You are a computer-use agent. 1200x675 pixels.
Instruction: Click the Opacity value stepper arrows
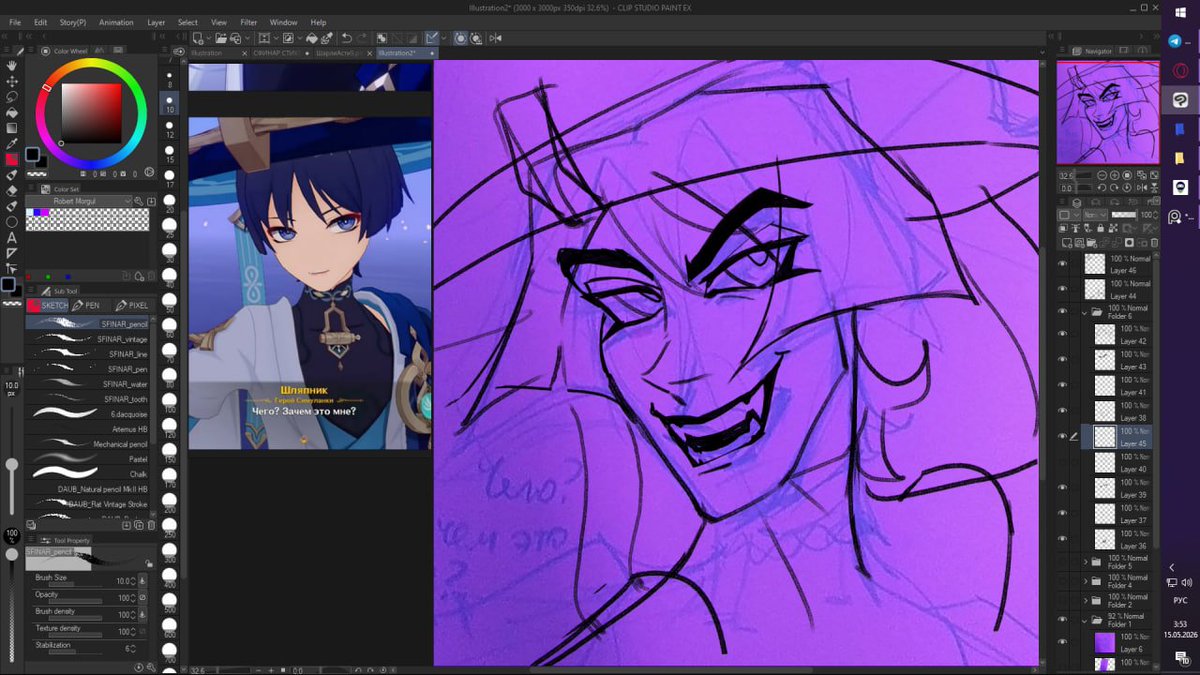pos(133,598)
